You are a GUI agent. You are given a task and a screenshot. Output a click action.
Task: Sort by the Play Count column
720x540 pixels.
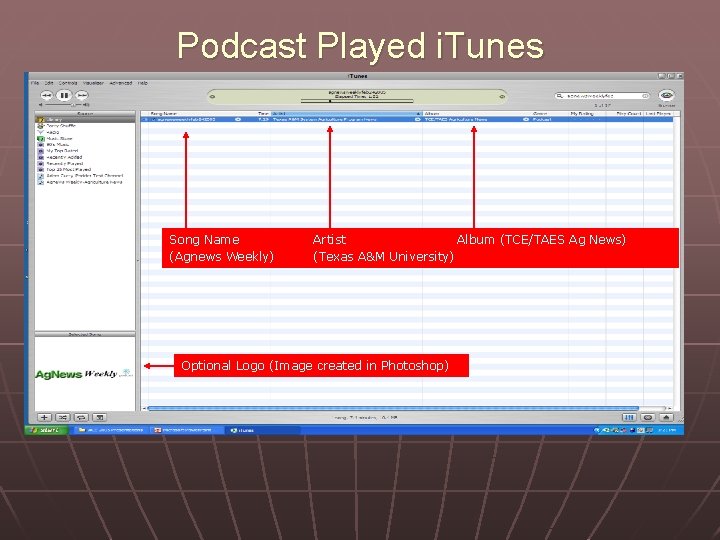pyautogui.click(x=624, y=113)
